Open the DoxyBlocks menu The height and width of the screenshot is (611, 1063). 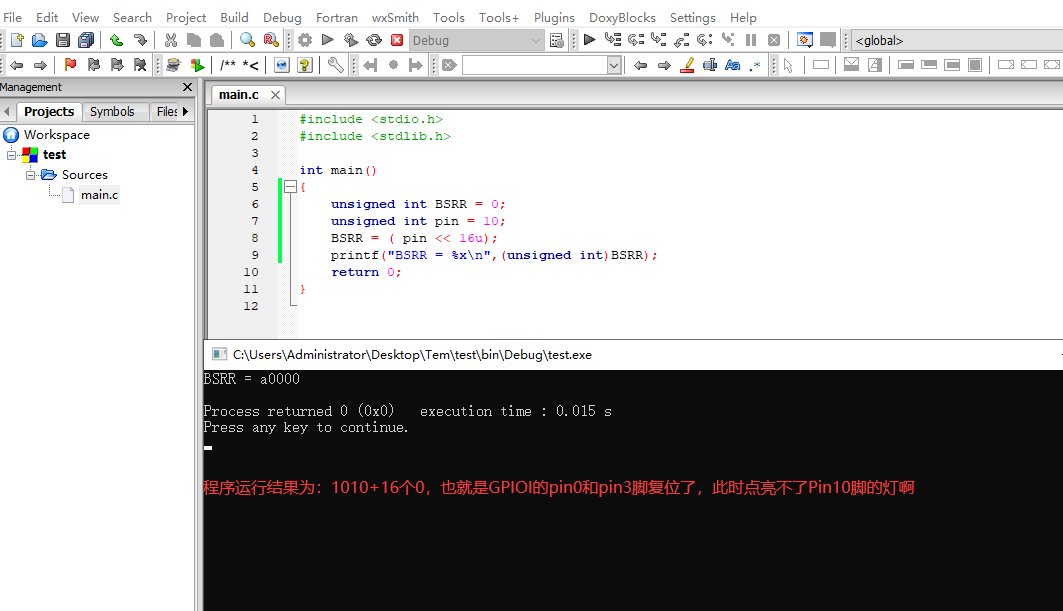click(x=622, y=18)
